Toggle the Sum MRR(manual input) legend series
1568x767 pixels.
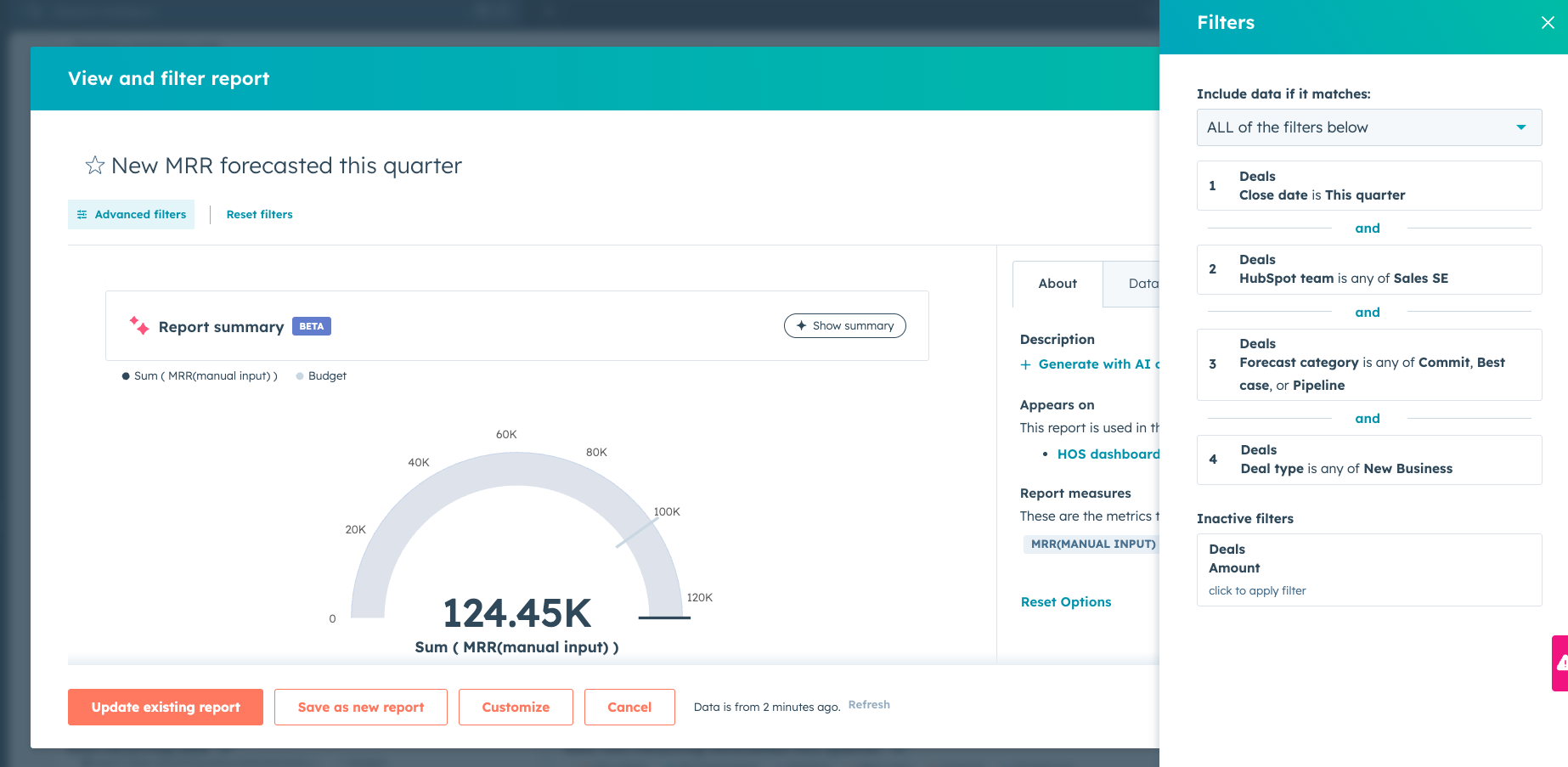[x=200, y=376]
